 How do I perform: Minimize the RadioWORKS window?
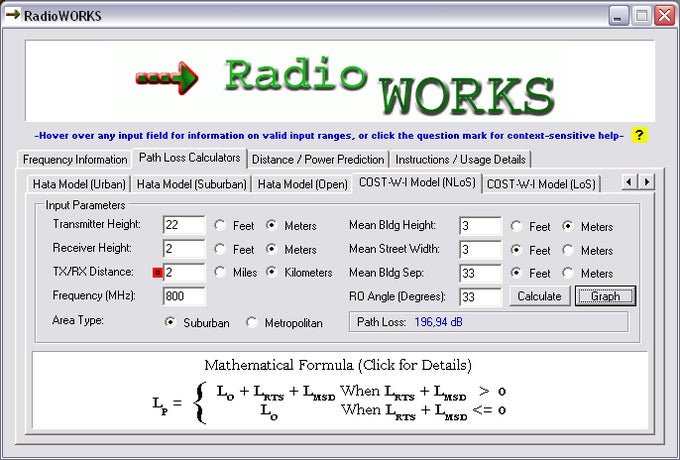(x=619, y=16)
